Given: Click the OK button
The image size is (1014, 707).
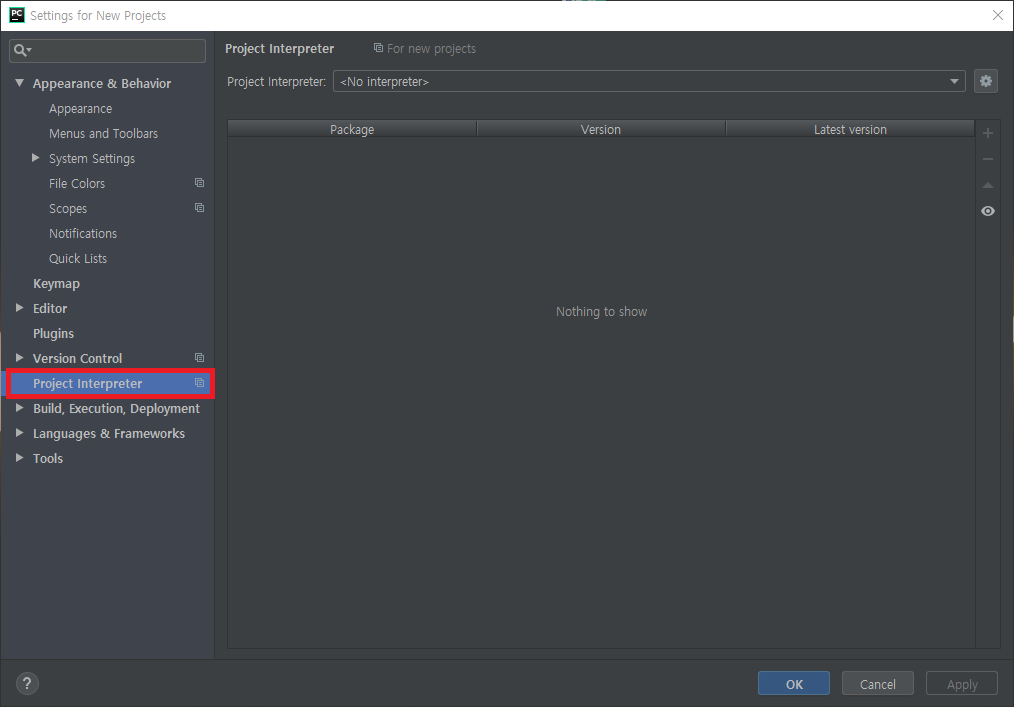Looking at the screenshot, I should [793, 684].
